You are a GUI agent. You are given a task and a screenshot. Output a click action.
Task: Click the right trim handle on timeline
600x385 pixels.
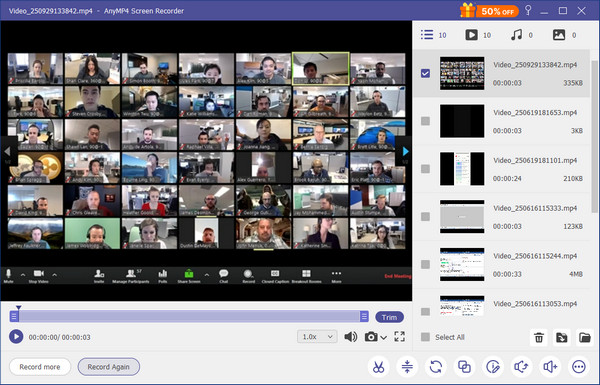click(364, 316)
